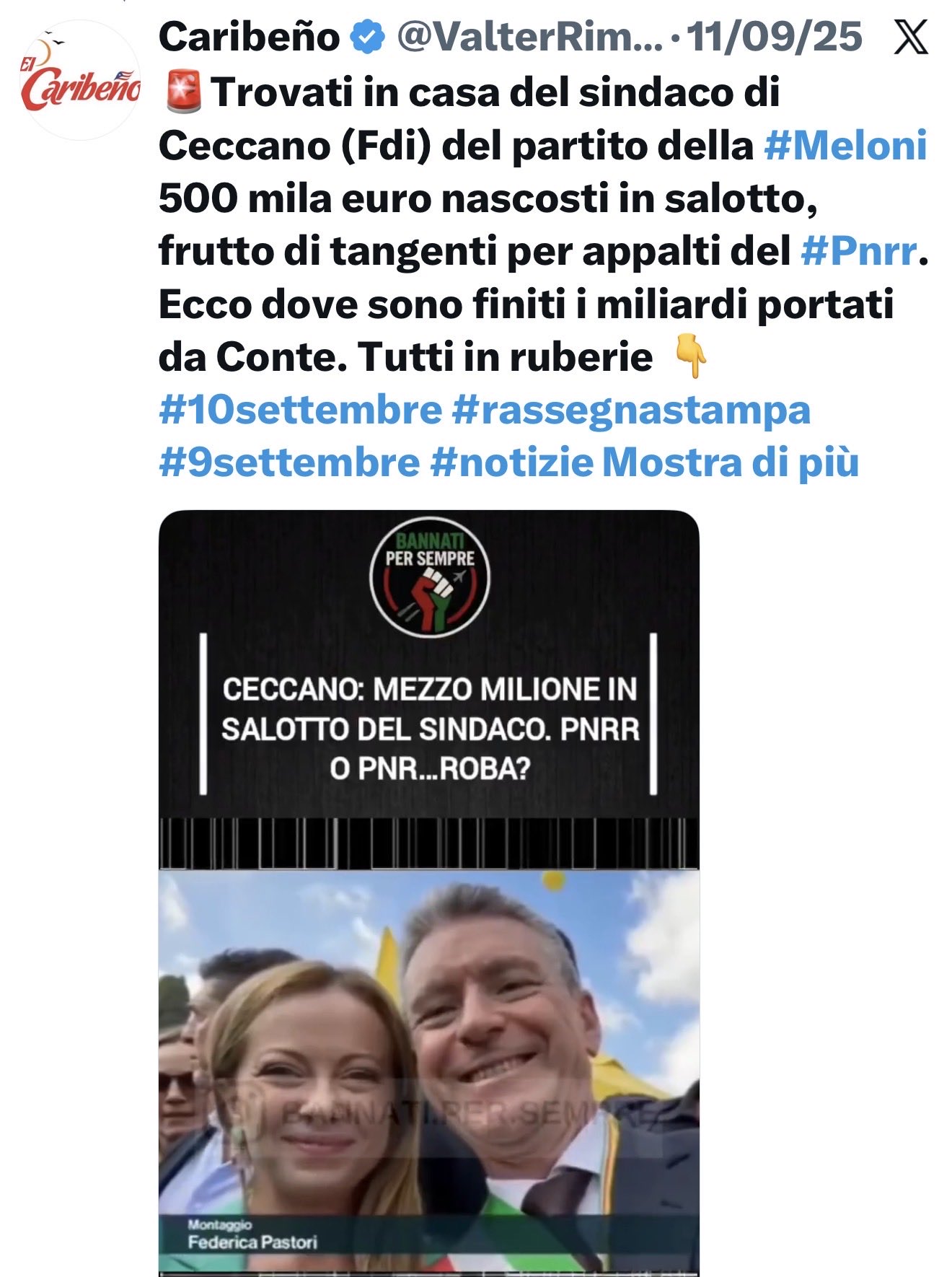Screen dimensions: 952x1277
Task: Click the Ceccano mezzo milione headline banner
Action: (430, 729)
